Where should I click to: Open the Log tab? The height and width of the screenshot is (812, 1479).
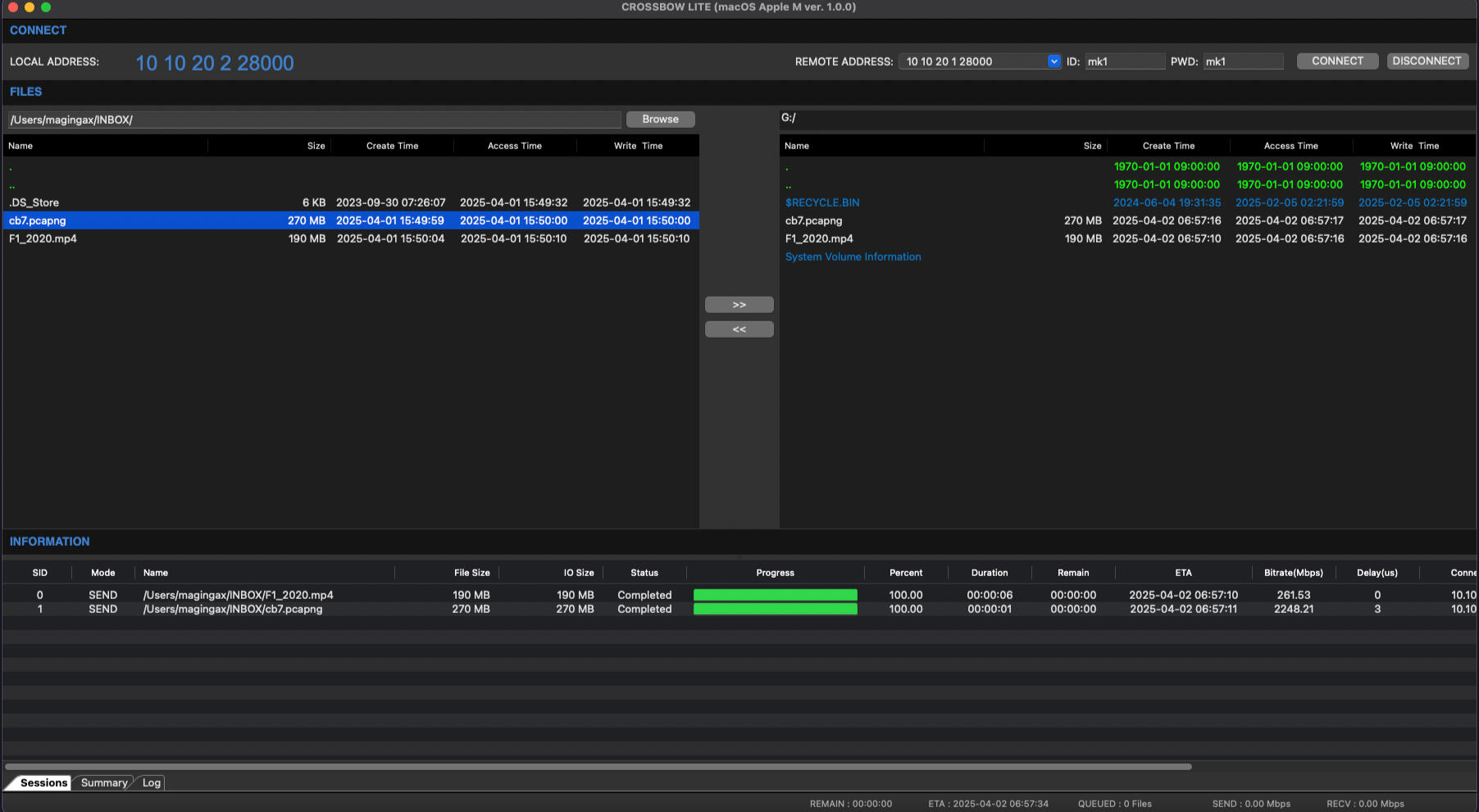pyautogui.click(x=152, y=783)
